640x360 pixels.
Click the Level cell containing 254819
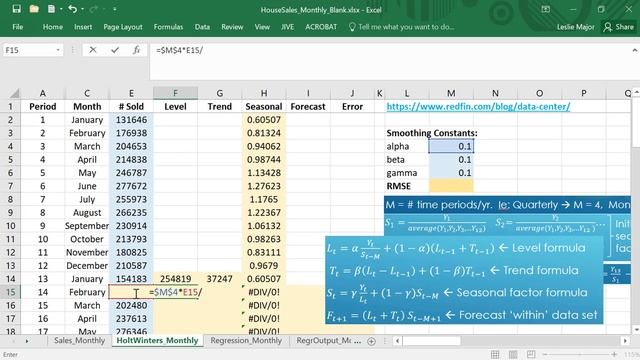click(x=176, y=279)
